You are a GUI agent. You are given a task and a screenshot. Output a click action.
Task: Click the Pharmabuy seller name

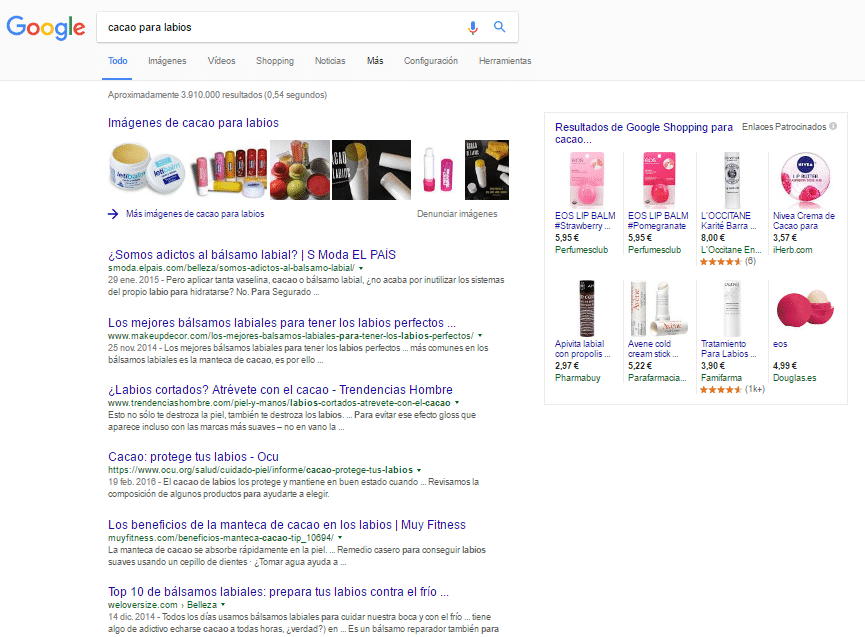(578, 378)
